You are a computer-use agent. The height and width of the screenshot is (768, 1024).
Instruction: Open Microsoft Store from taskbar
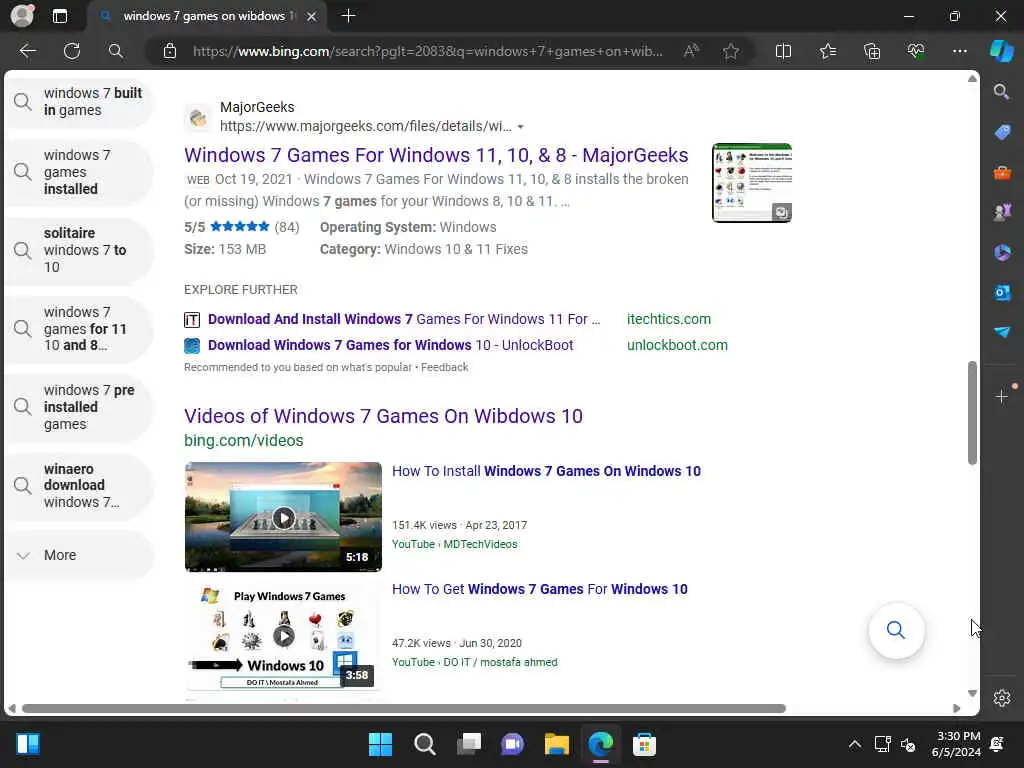[x=644, y=744]
